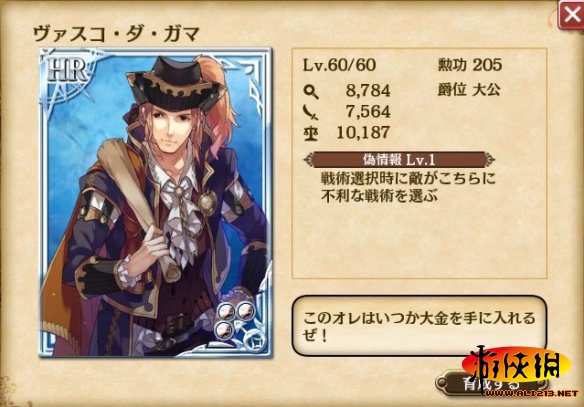584x407 pixels.
Task: Click the 8,784 stat value
Action: (368, 90)
